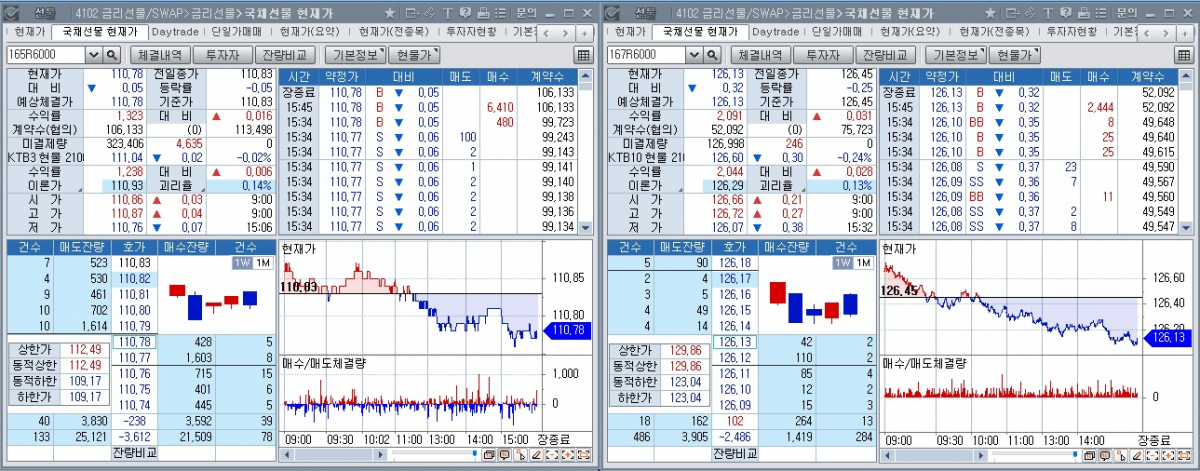The image size is (1200, 471).
Task: Click the grid layout icon in left window
Action: [x=583, y=55]
